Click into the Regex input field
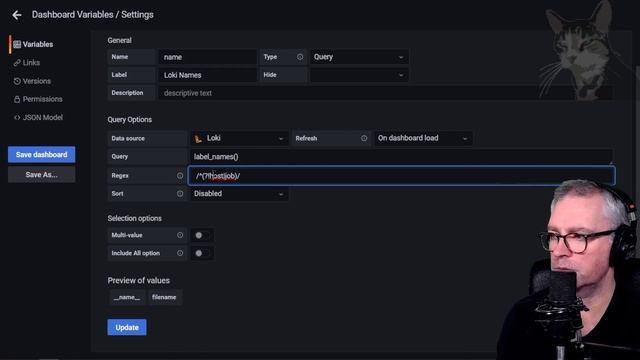 click(402, 176)
